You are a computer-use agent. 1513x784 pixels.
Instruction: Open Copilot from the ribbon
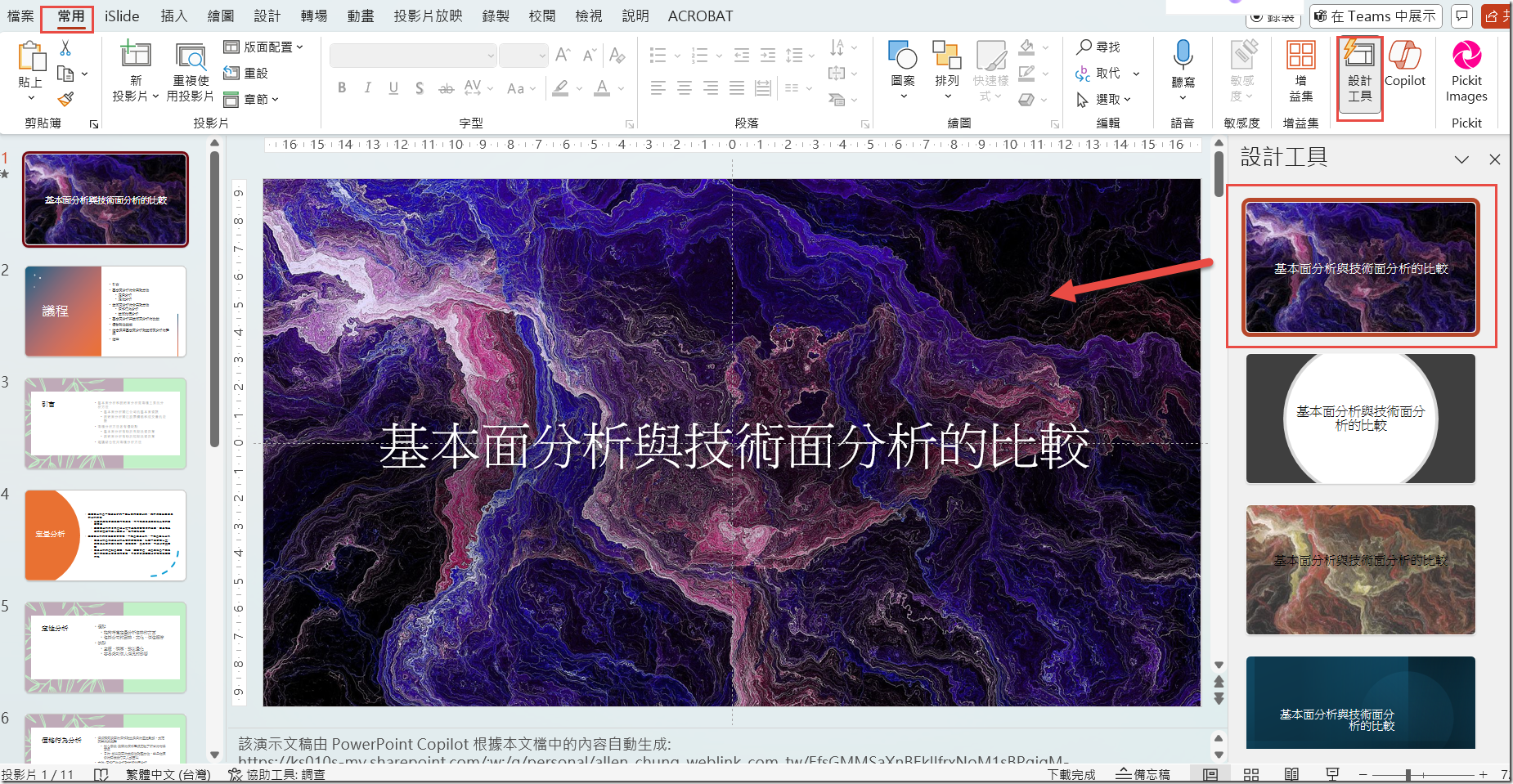tap(1404, 56)
